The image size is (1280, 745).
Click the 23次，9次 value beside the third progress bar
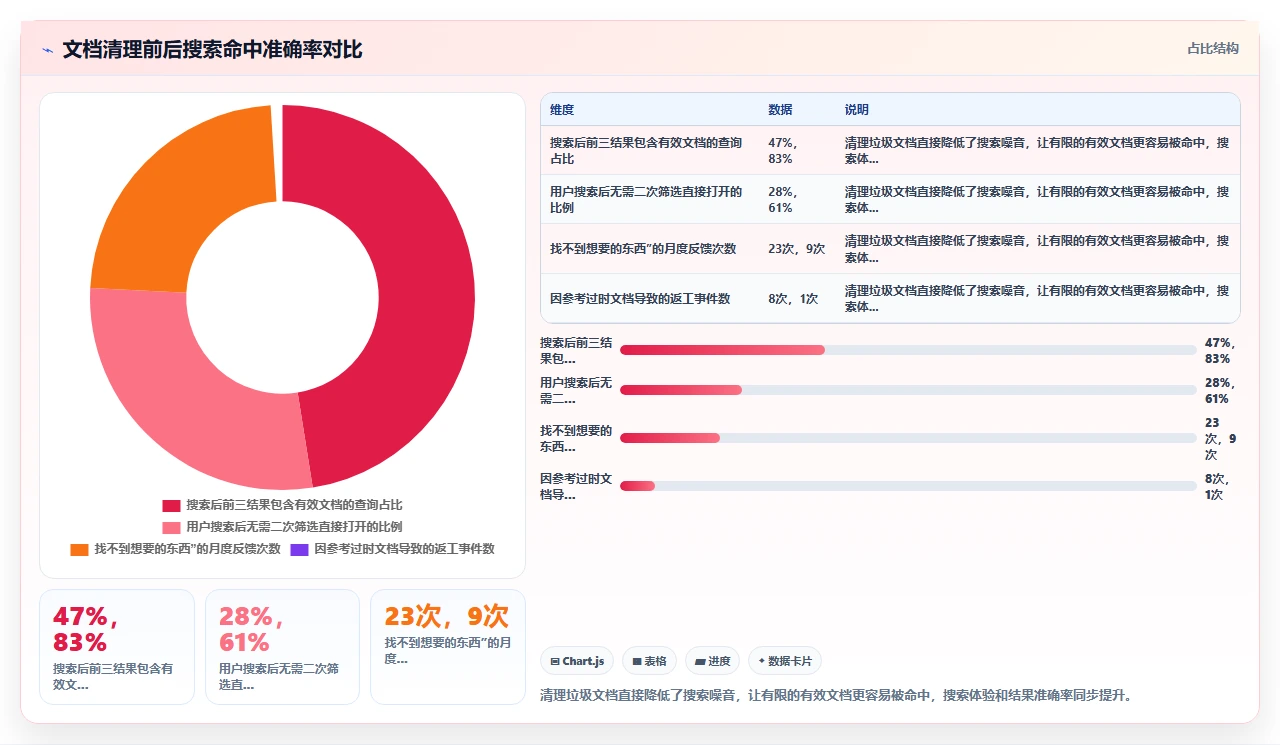1220,438
